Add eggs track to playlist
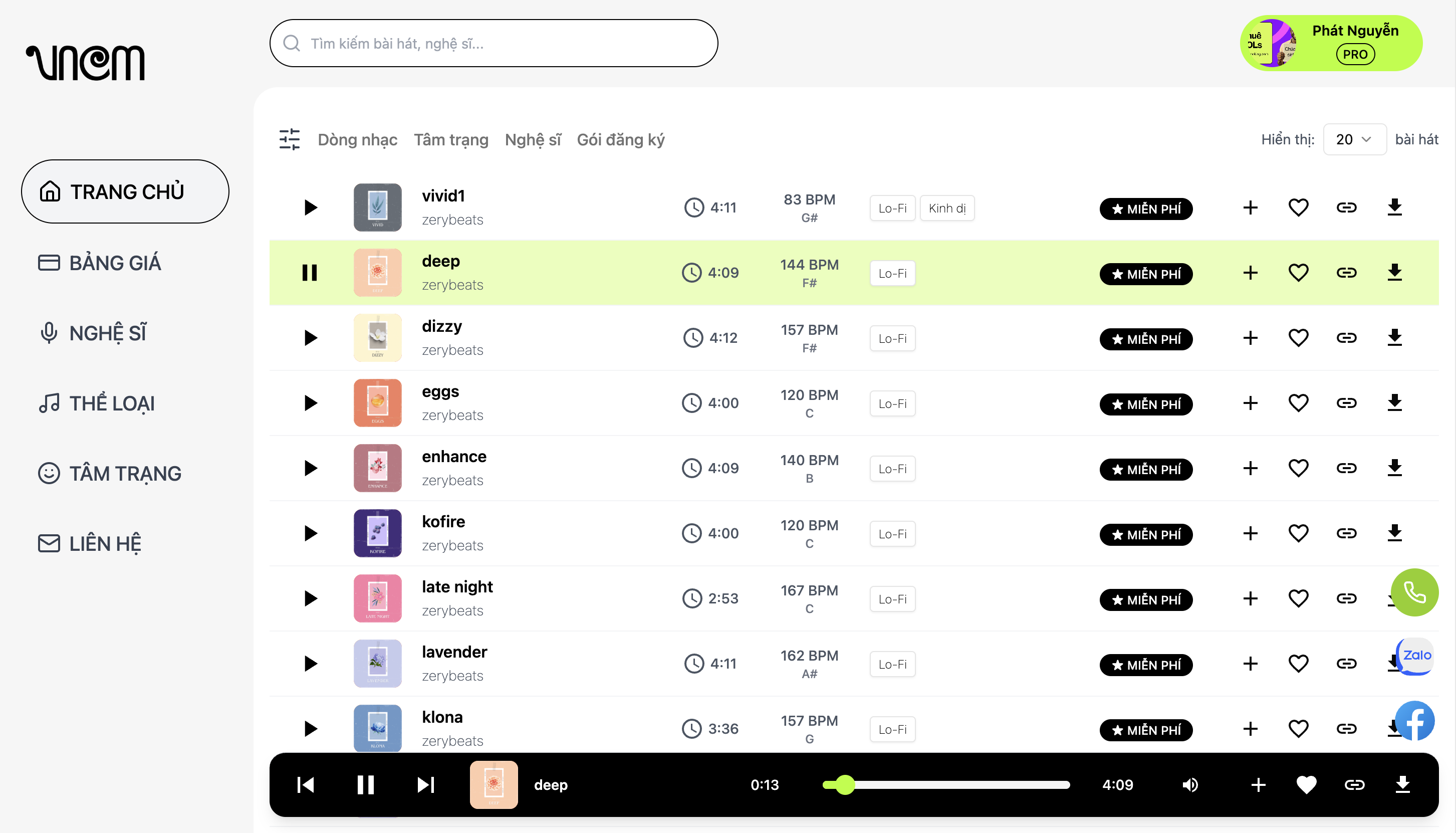Image resolution: width=1456 pixels, height=833 pixels. pyautogui.click(x=1250, y=403)
